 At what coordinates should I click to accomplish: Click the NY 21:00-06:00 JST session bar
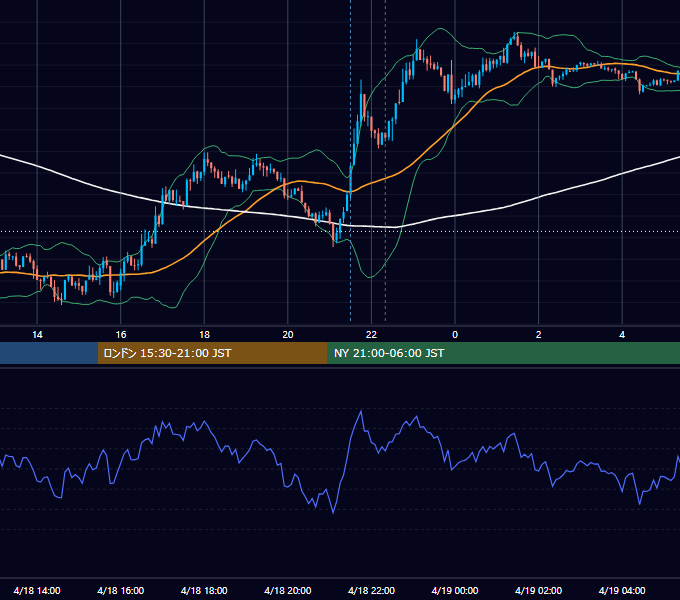point(503,353)
